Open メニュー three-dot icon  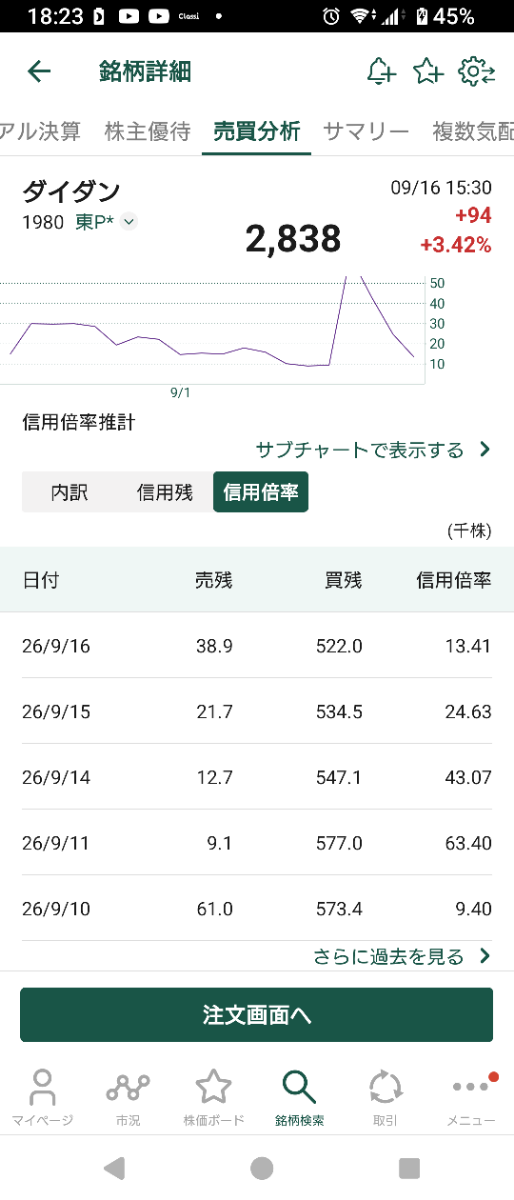[470, 1098]
